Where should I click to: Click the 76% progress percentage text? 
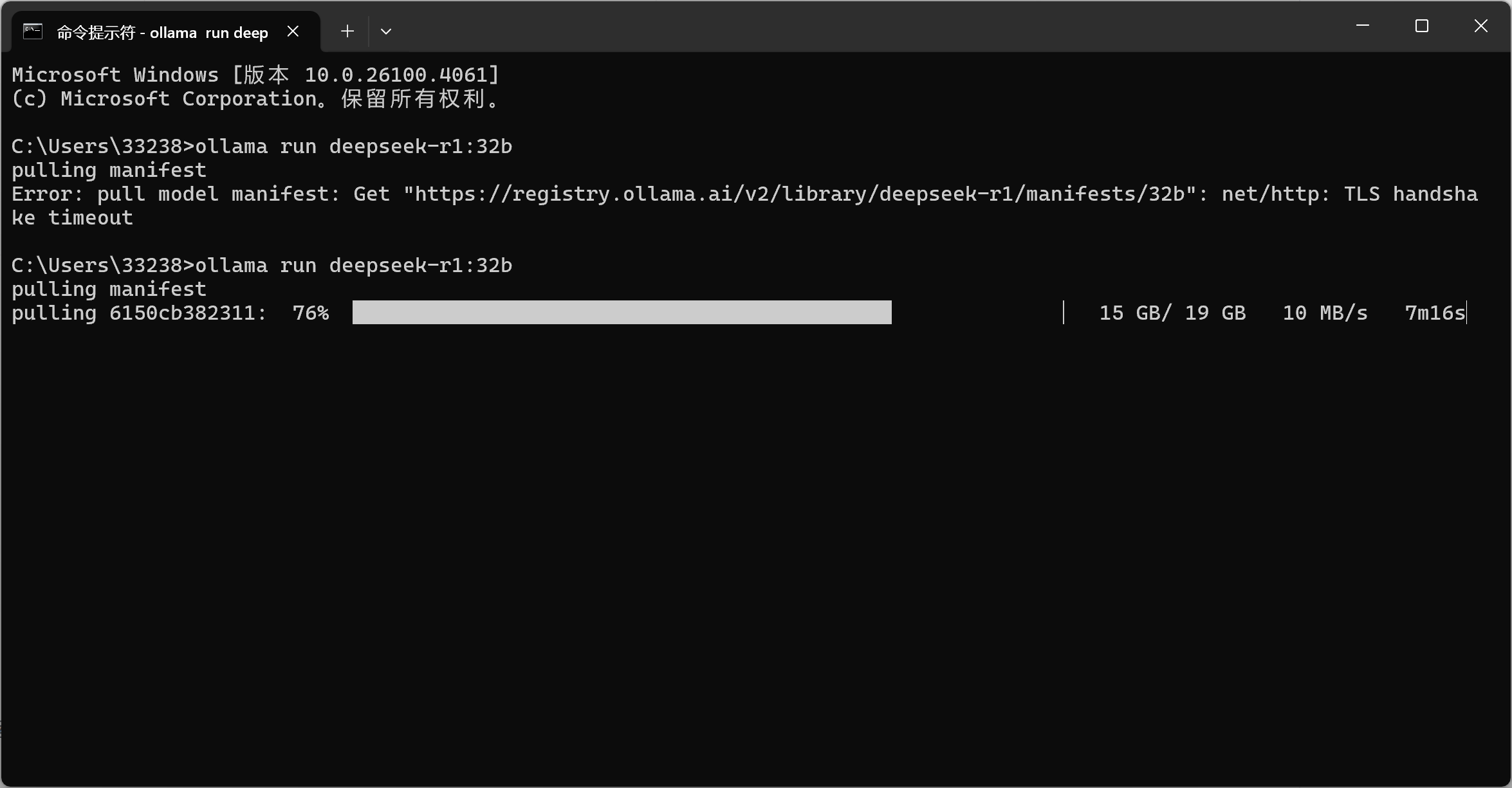pos(311,313)
